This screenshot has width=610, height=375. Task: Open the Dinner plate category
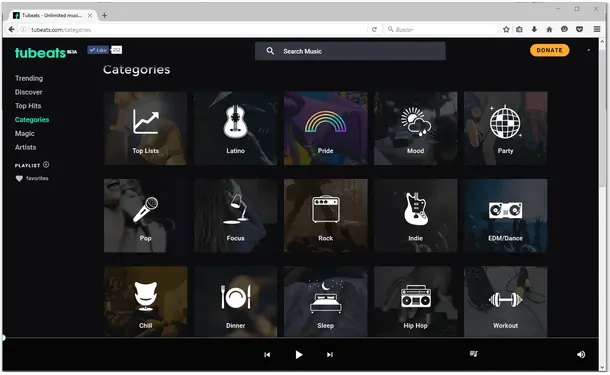[x=235, y=301]
